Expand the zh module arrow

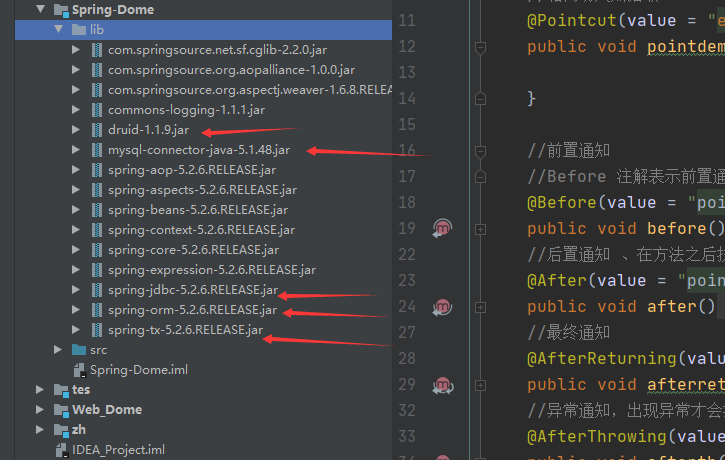(x=40, y=429)
